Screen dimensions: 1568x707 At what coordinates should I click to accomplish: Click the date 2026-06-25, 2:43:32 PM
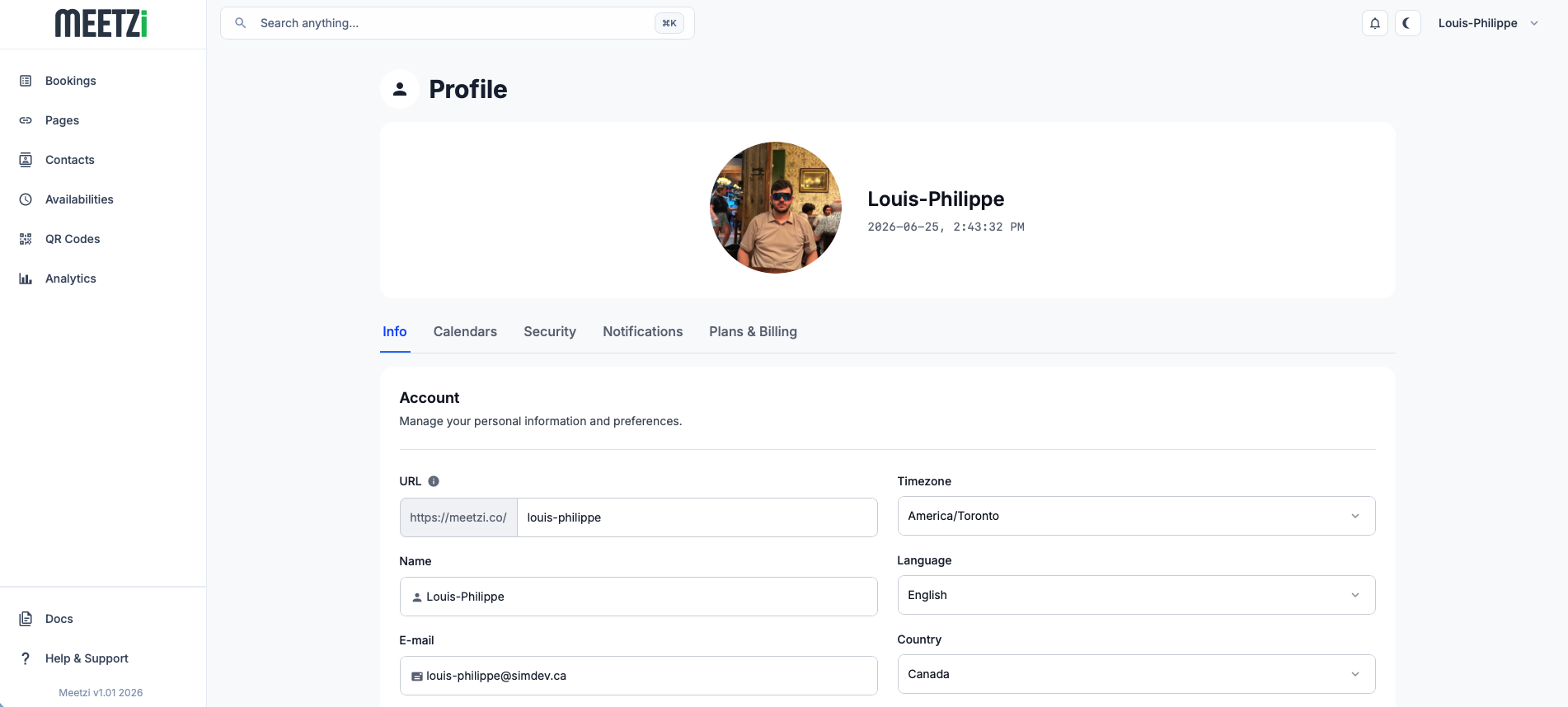coord(946,227)
